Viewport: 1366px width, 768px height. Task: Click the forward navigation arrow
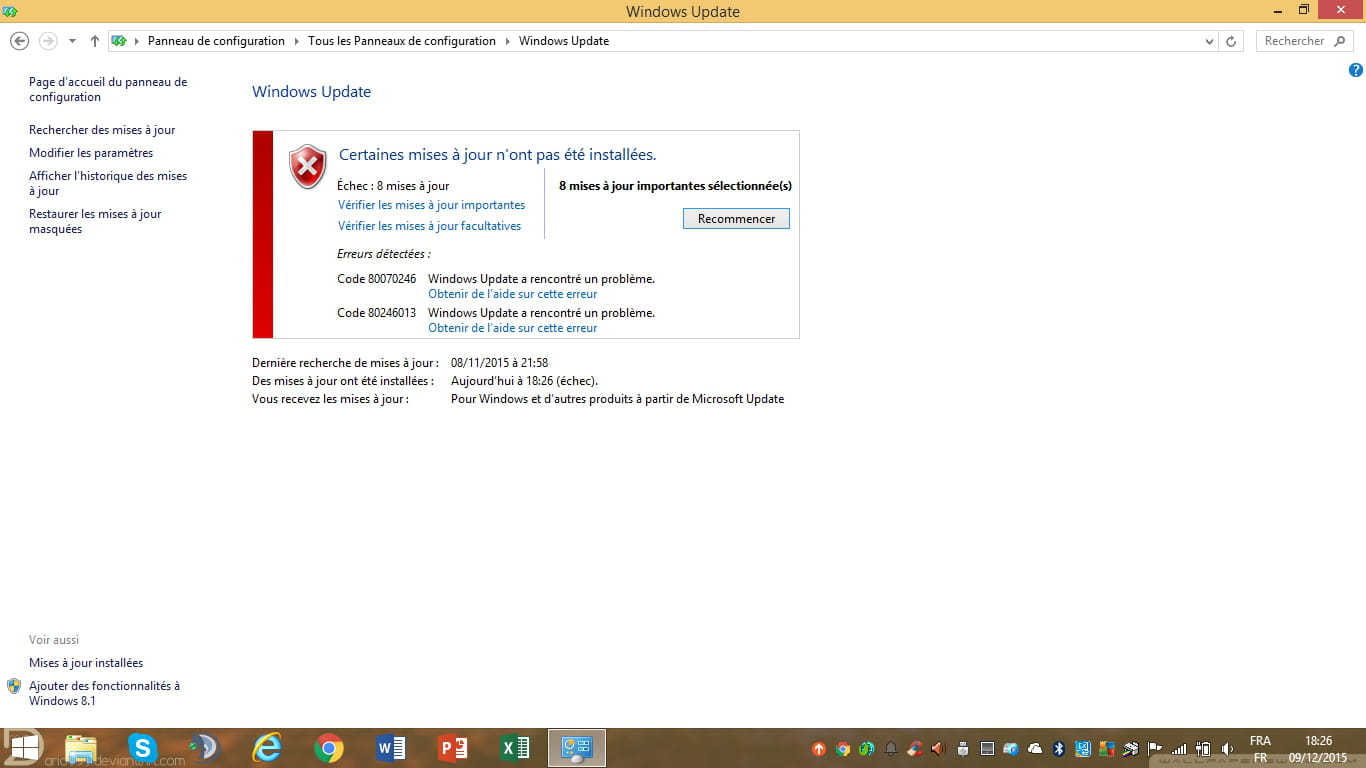[x=48, y=41]
